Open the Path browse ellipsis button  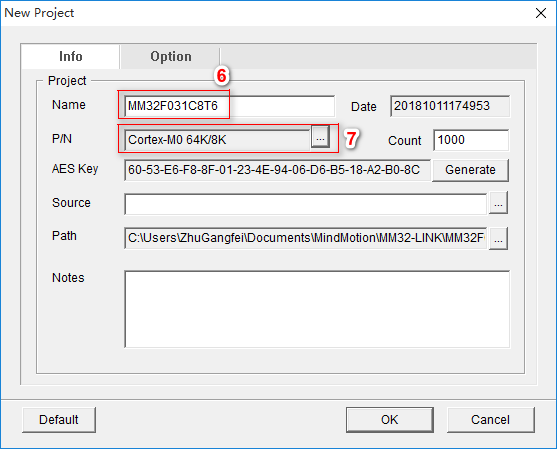[498, 238]
